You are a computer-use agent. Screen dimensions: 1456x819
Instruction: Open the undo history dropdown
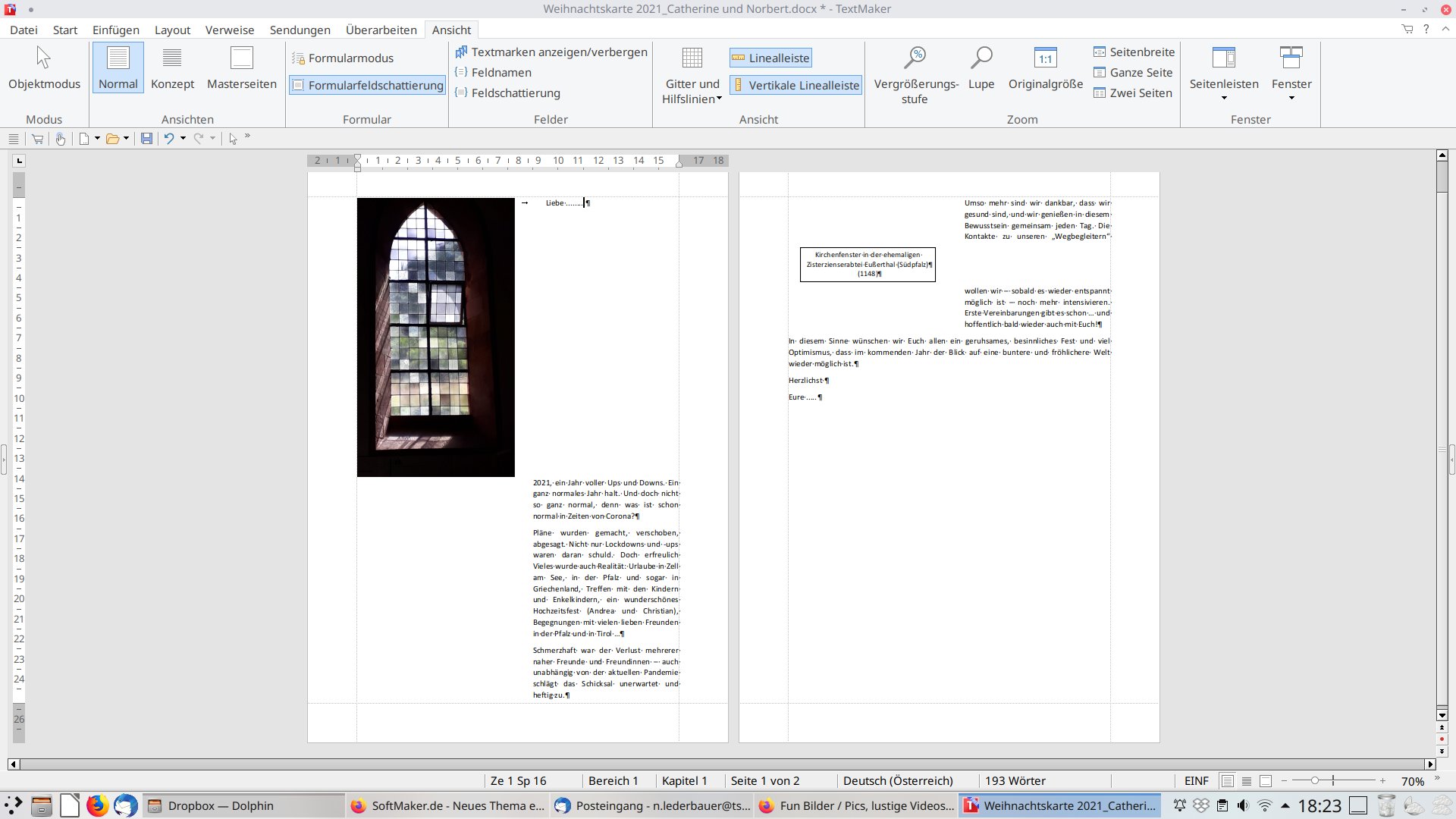(x=183, y=139)
